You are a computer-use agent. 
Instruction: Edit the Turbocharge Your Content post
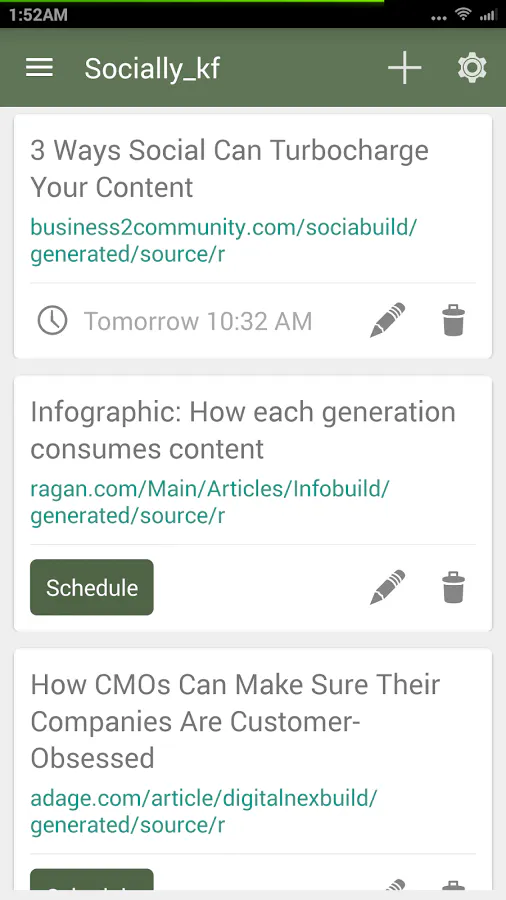click(x=388, y=320)
